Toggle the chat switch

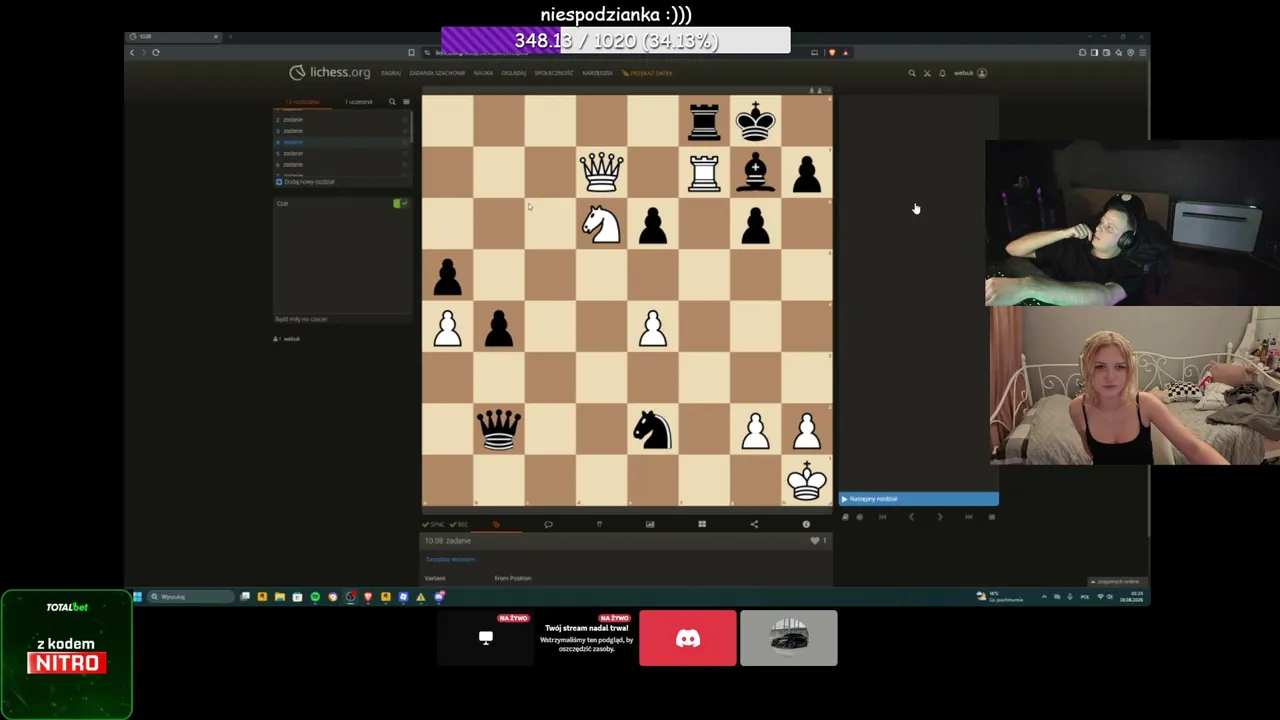pos(400,204)
